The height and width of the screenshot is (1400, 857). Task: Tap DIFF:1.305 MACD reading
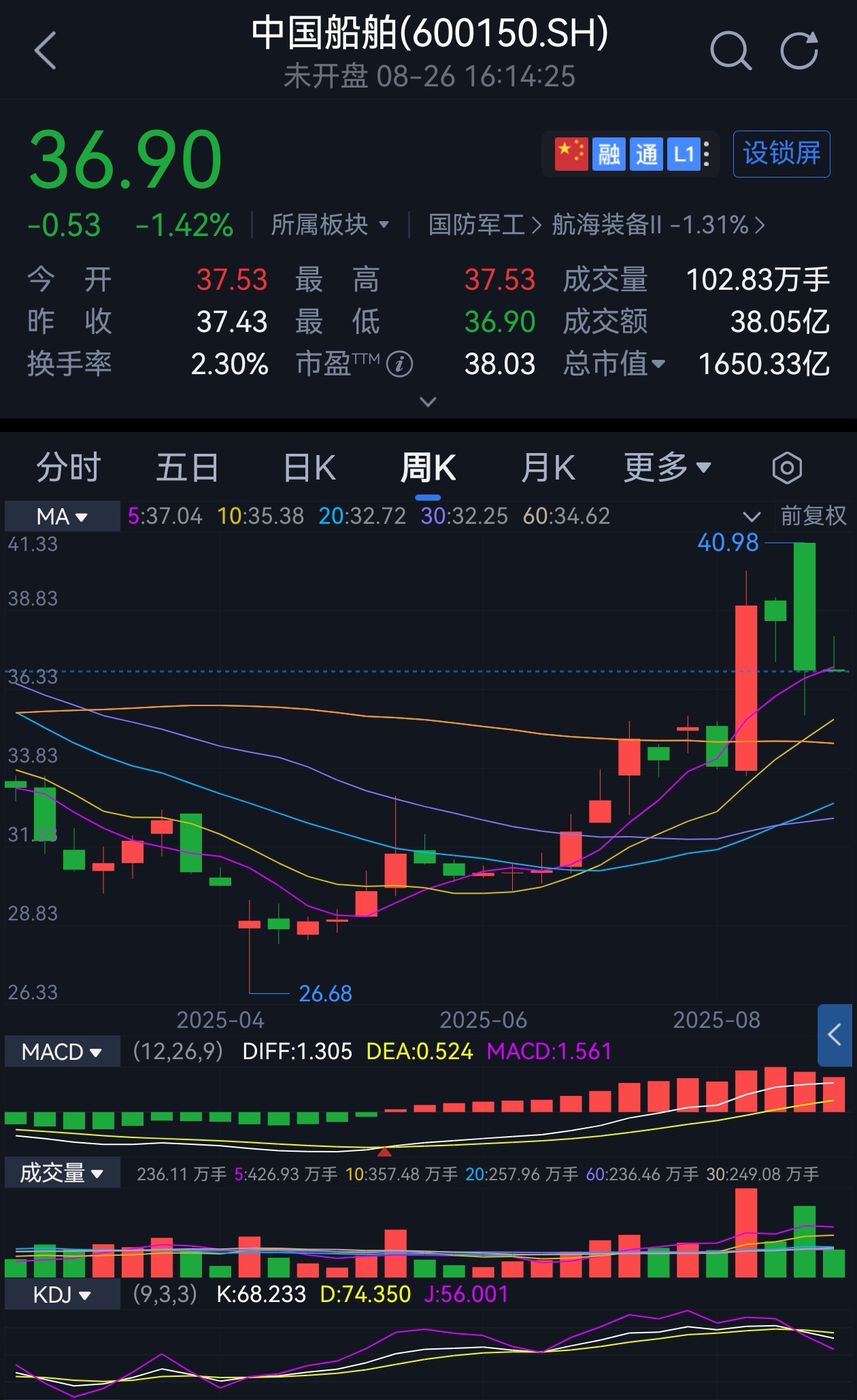(x=297, y=1052)
